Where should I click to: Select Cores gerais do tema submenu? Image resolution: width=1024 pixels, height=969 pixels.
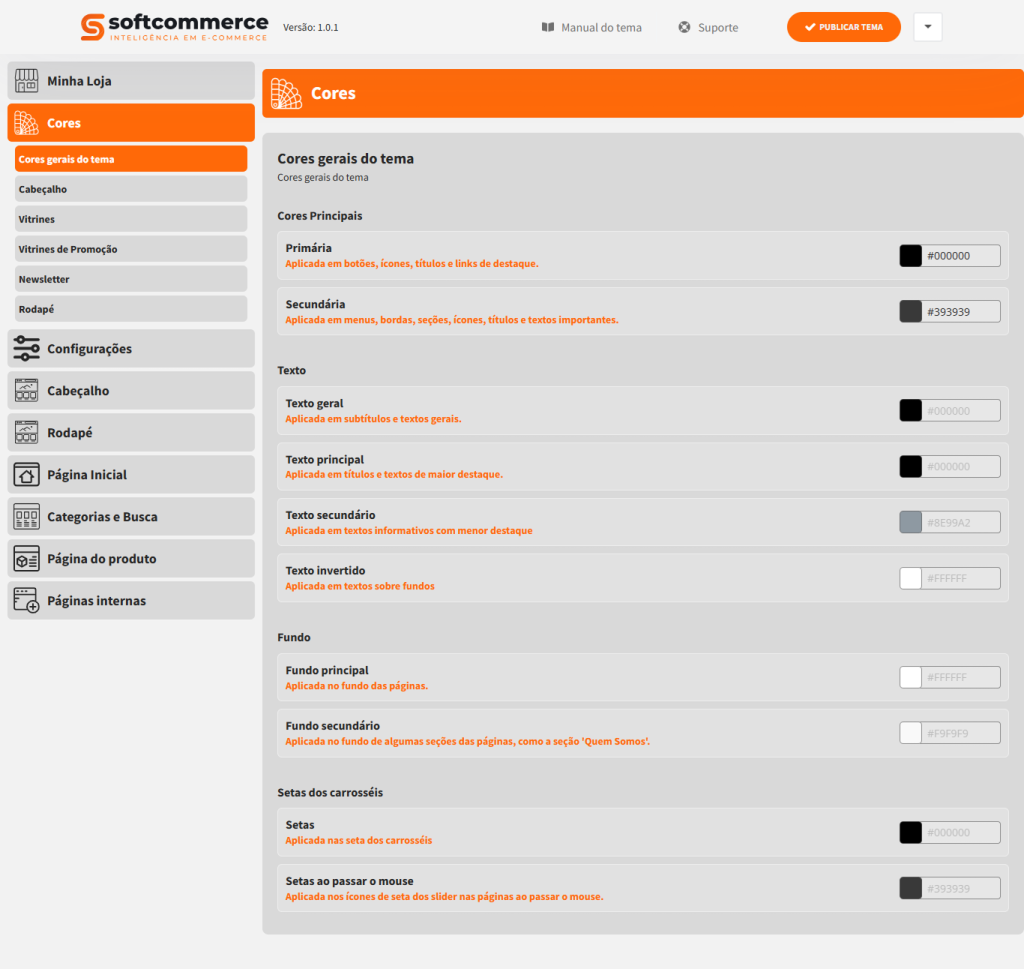pos(131,159)
